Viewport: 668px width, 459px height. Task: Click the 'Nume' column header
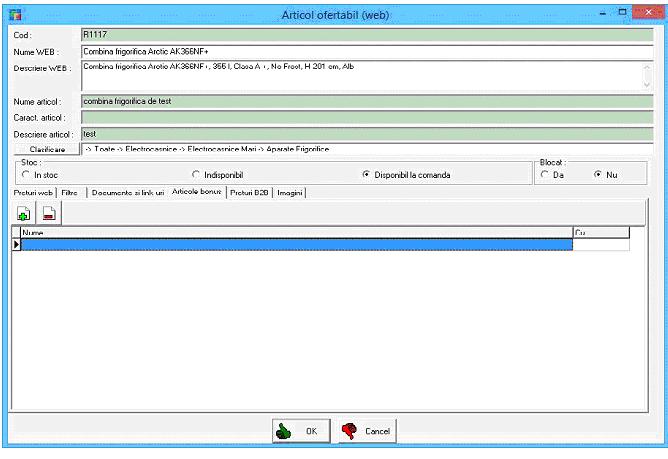pos(296,232)
